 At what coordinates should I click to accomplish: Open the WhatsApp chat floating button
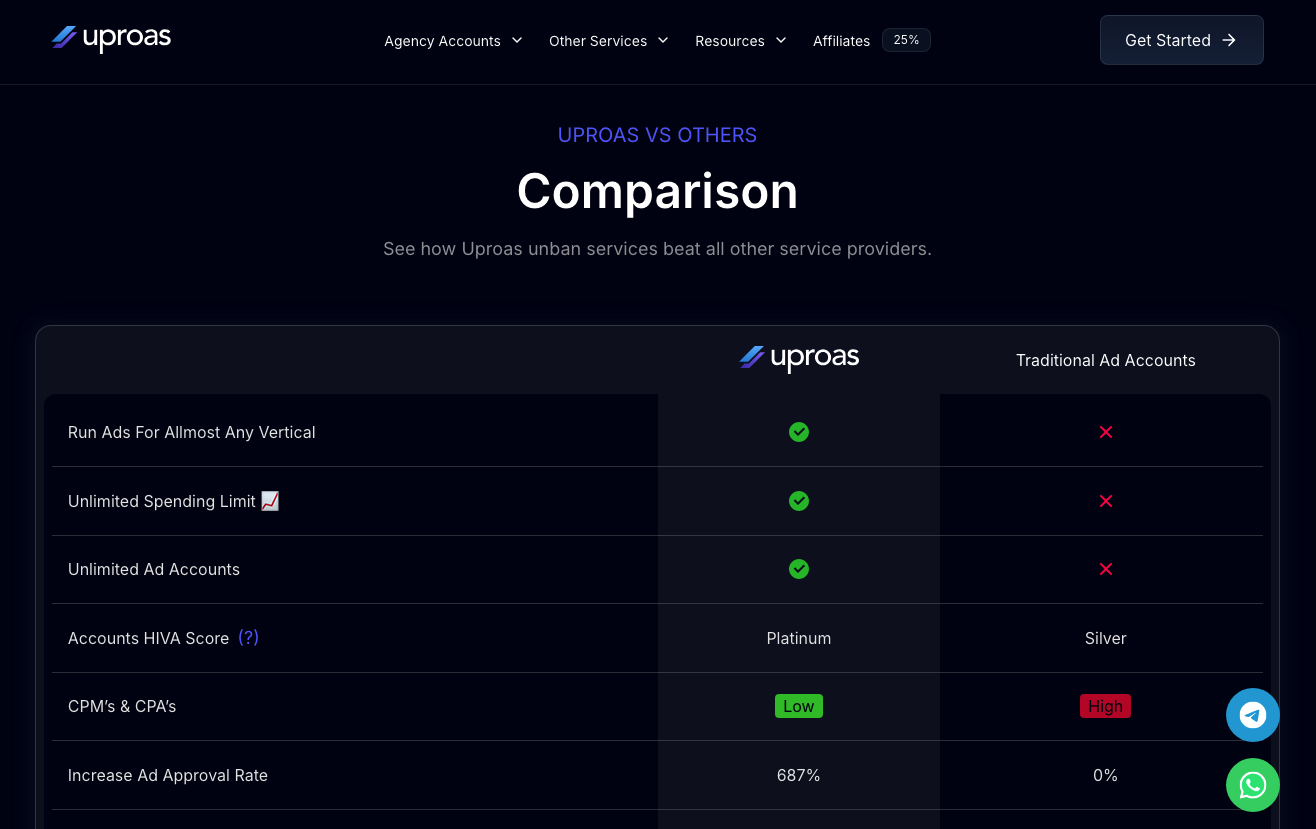click(1252, 785)
